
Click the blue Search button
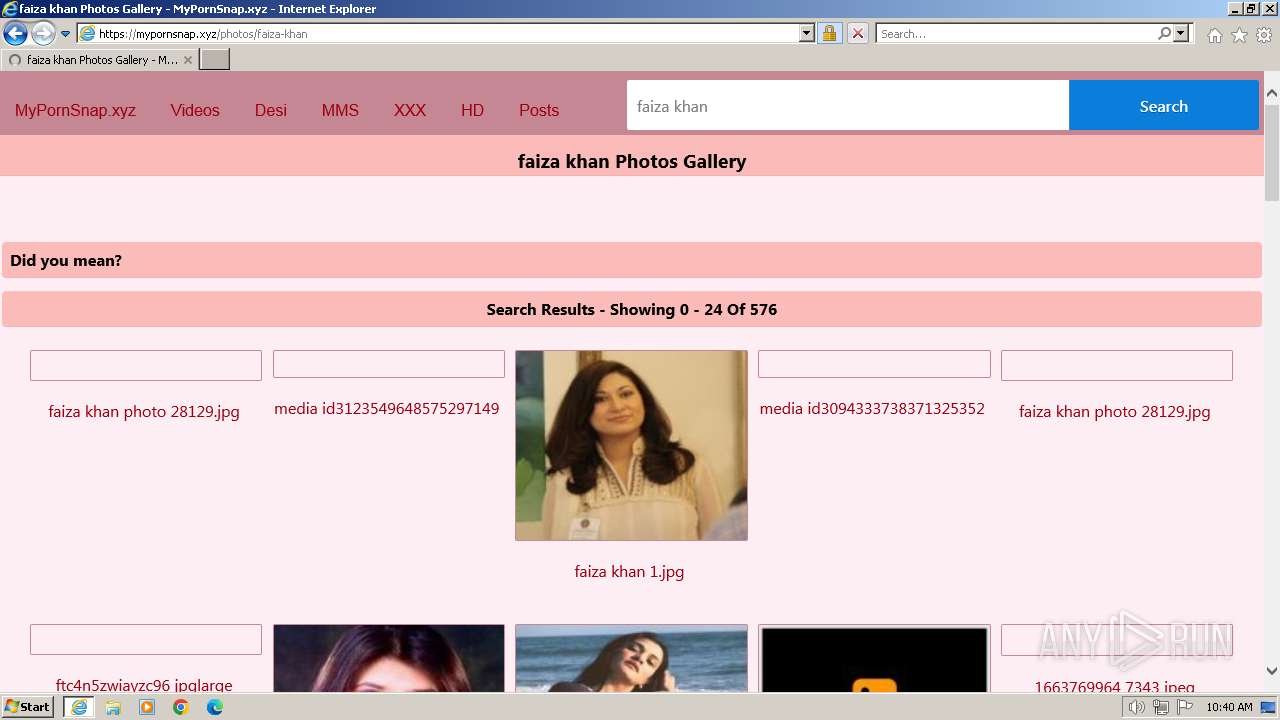pyautogui.click(x=1164, y=106)
